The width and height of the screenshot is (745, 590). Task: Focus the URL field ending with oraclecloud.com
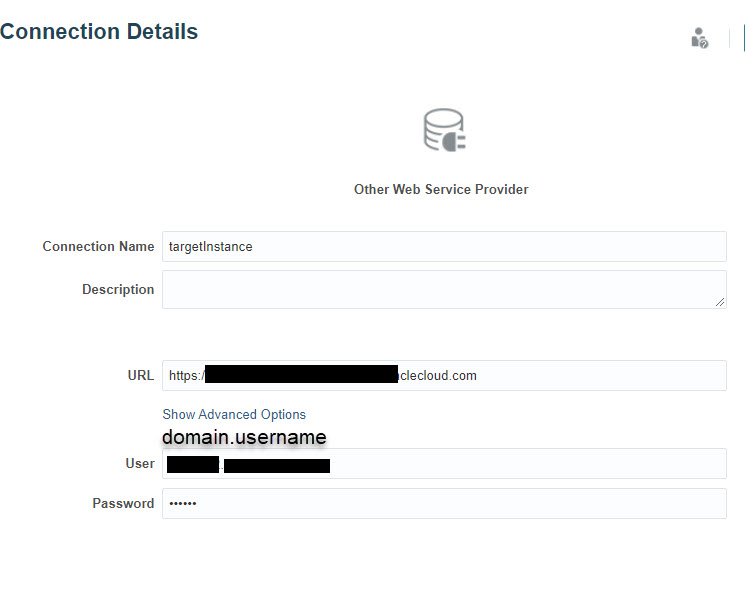coord(444,376)
